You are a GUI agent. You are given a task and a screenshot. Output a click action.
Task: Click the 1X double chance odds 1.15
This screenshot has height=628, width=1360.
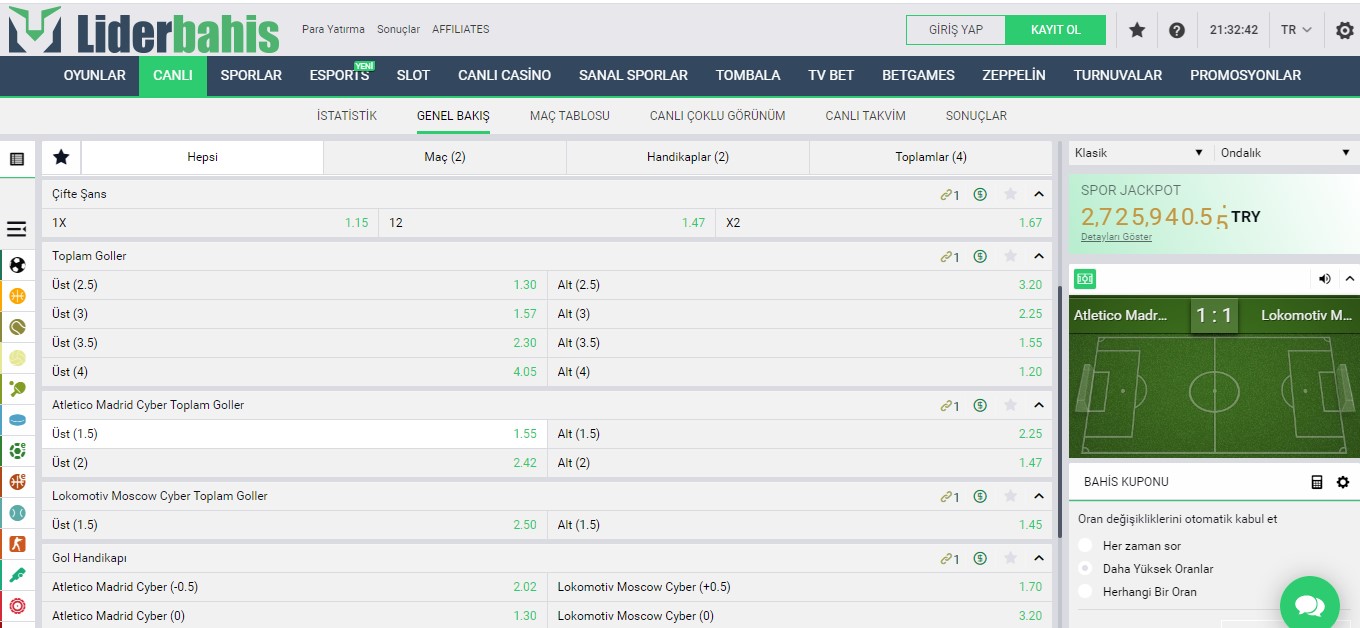[x=210, y=223]
